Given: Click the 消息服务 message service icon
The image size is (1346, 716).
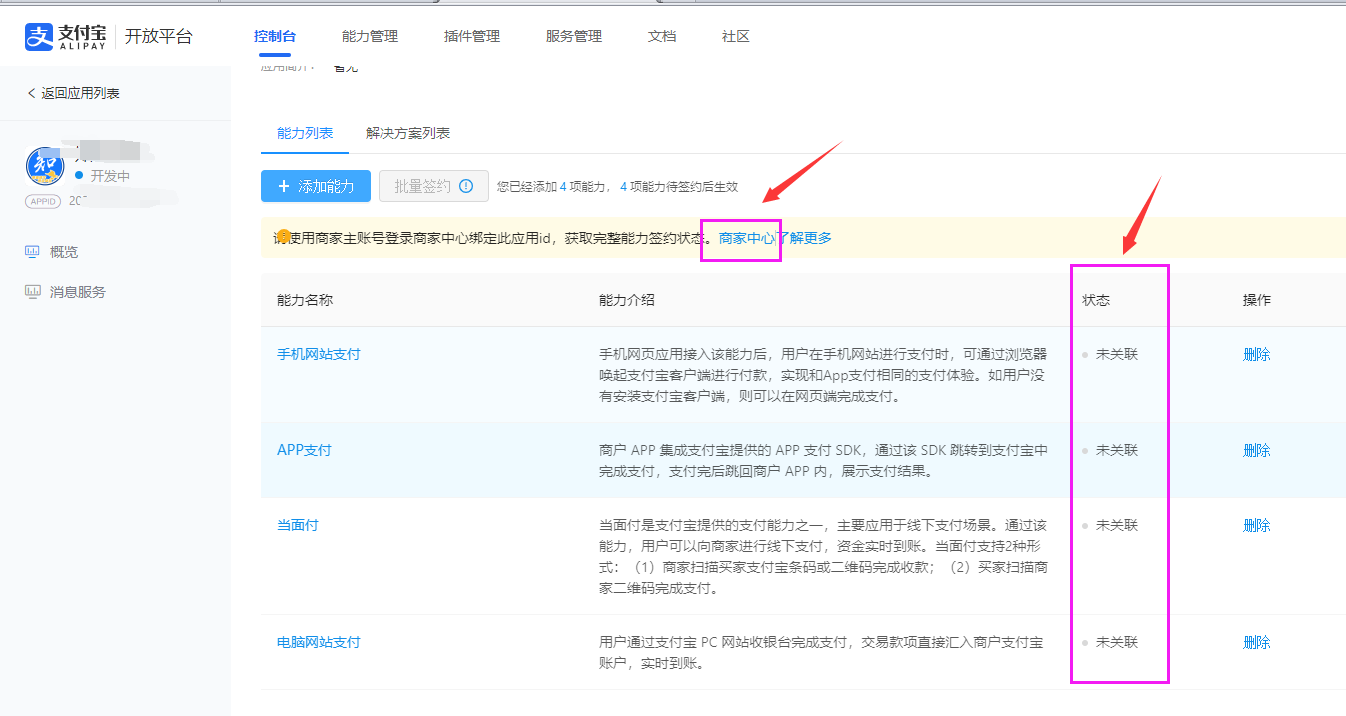Looking at the screenshot, I should pyautogui.click(x=32, y=292).
